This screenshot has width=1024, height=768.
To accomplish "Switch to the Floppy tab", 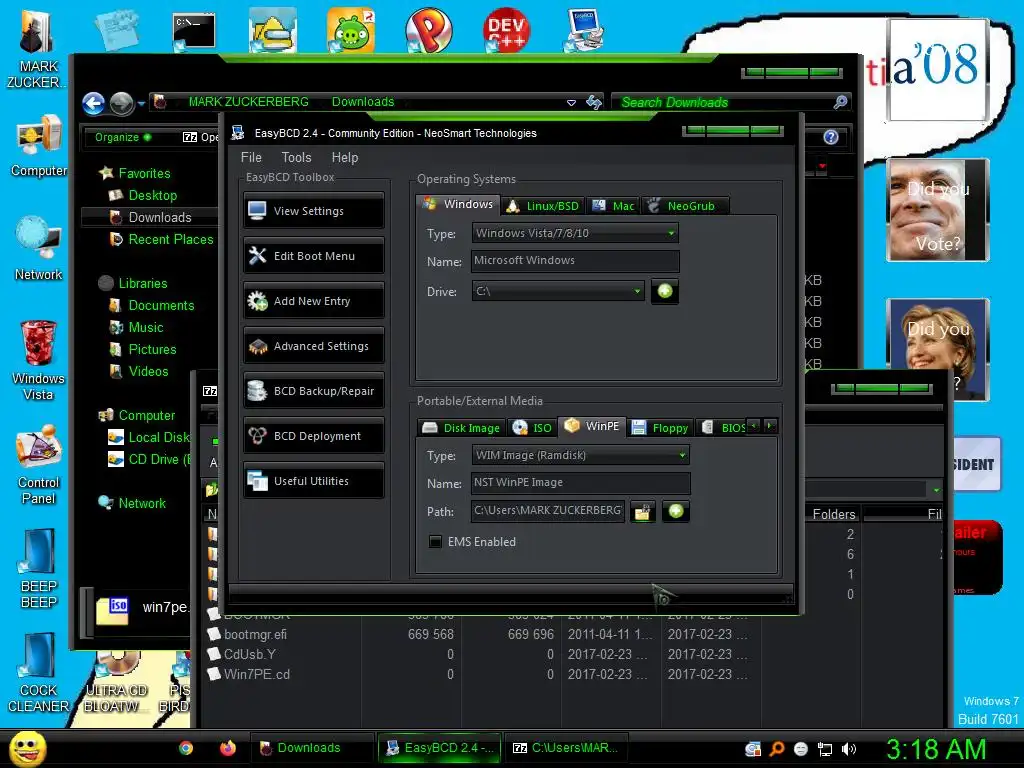I will [x=660, y=428].
